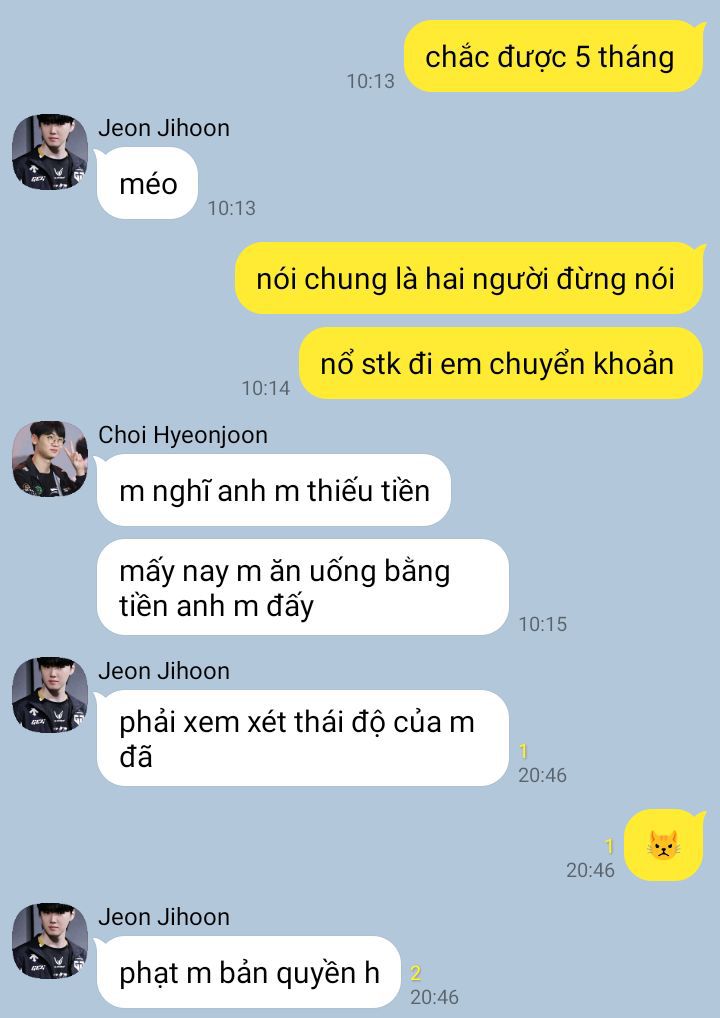Open Choi Hyeonjoon's profile picture
This screenshot has height=1018, width=720.
click(x=50, y=458)
